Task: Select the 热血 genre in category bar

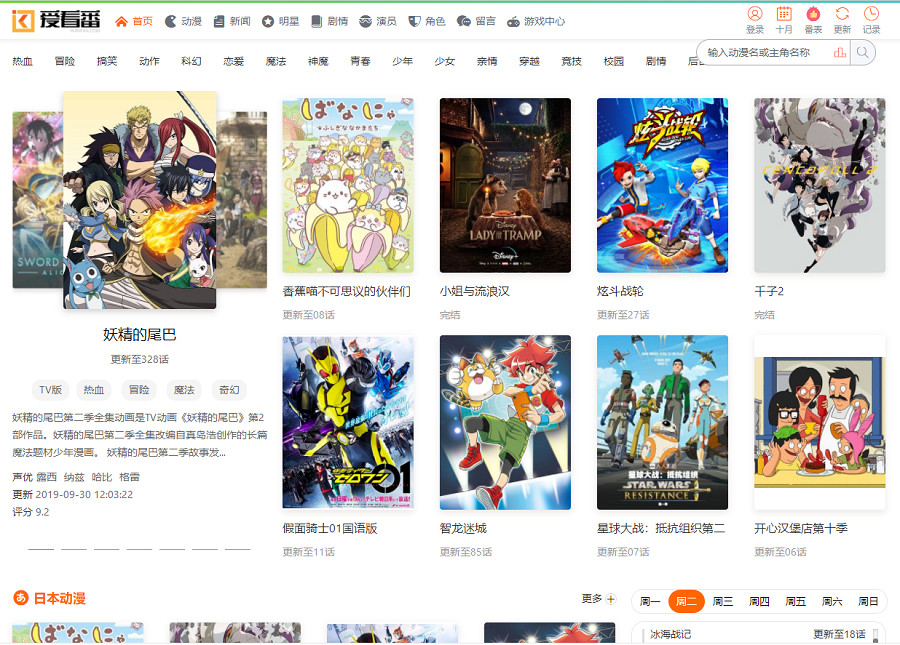Action: pos(22,61)
